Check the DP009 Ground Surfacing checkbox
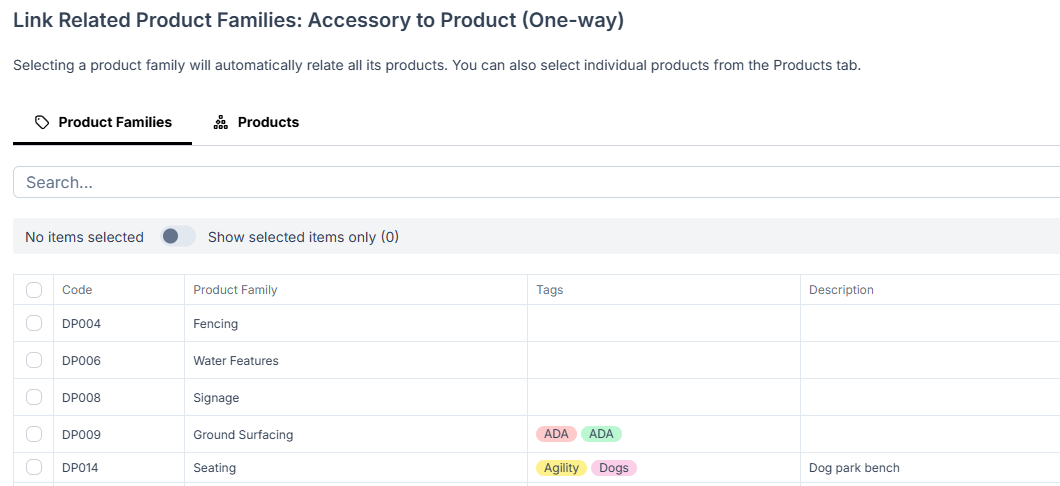Viewport: 1060px width, 486px height. pos(34,434)
